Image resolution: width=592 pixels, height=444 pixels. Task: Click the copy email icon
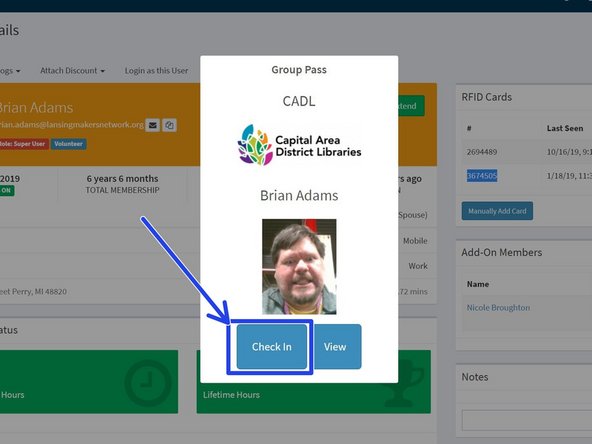(x=170, y=125)
